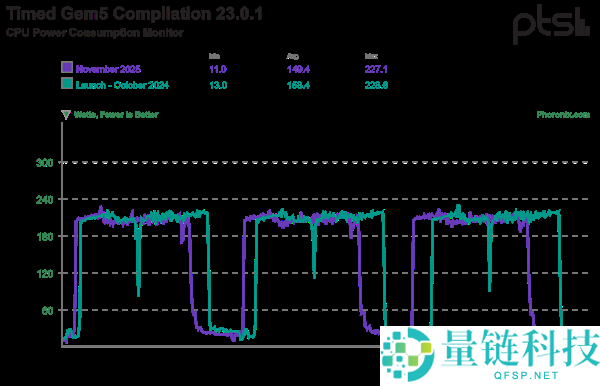This screenshot has height=386, width=600.
Task: Select the 'November 2025' legend label
Action: 108,69
